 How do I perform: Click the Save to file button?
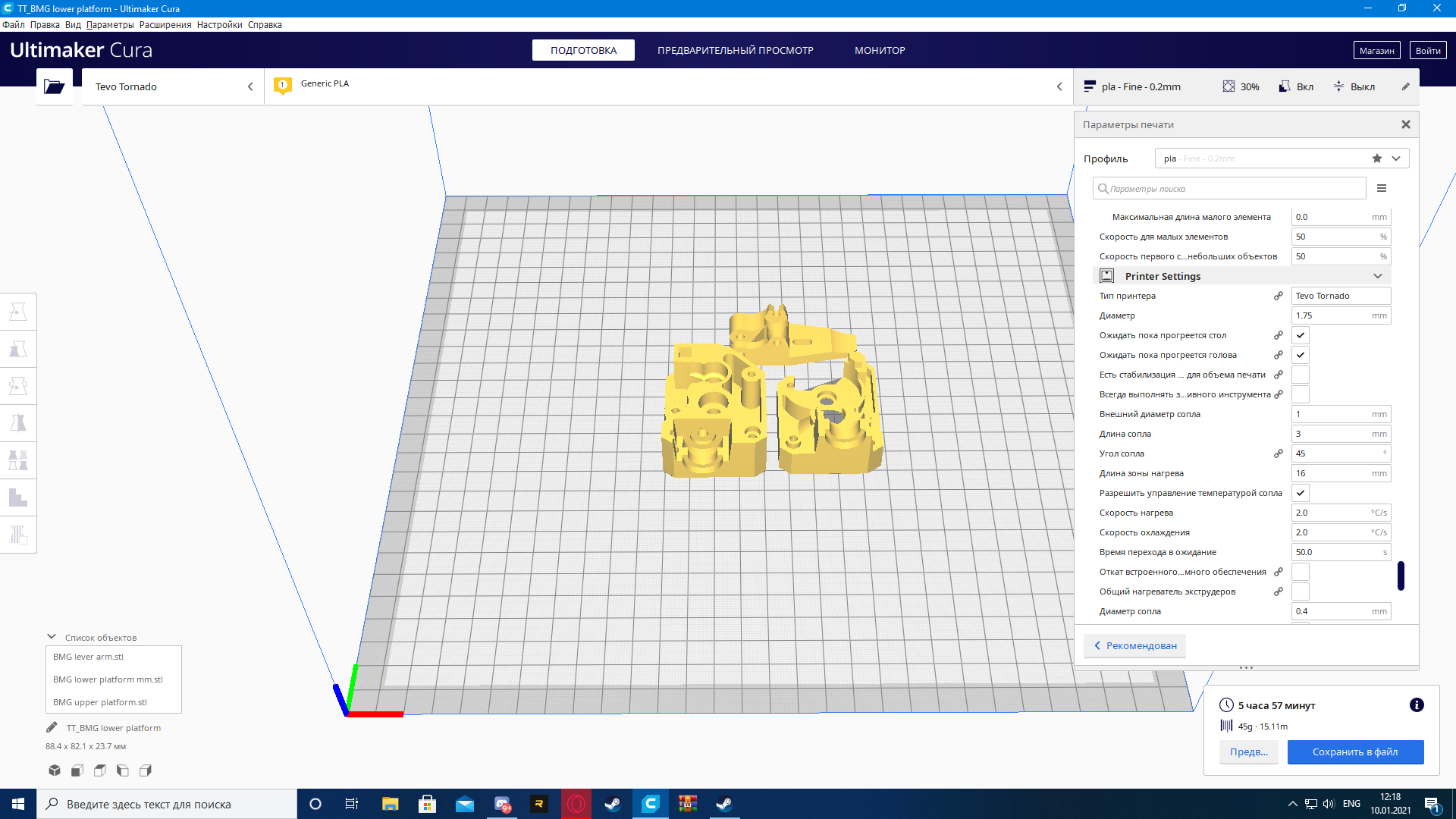[x=1355, y=752]
